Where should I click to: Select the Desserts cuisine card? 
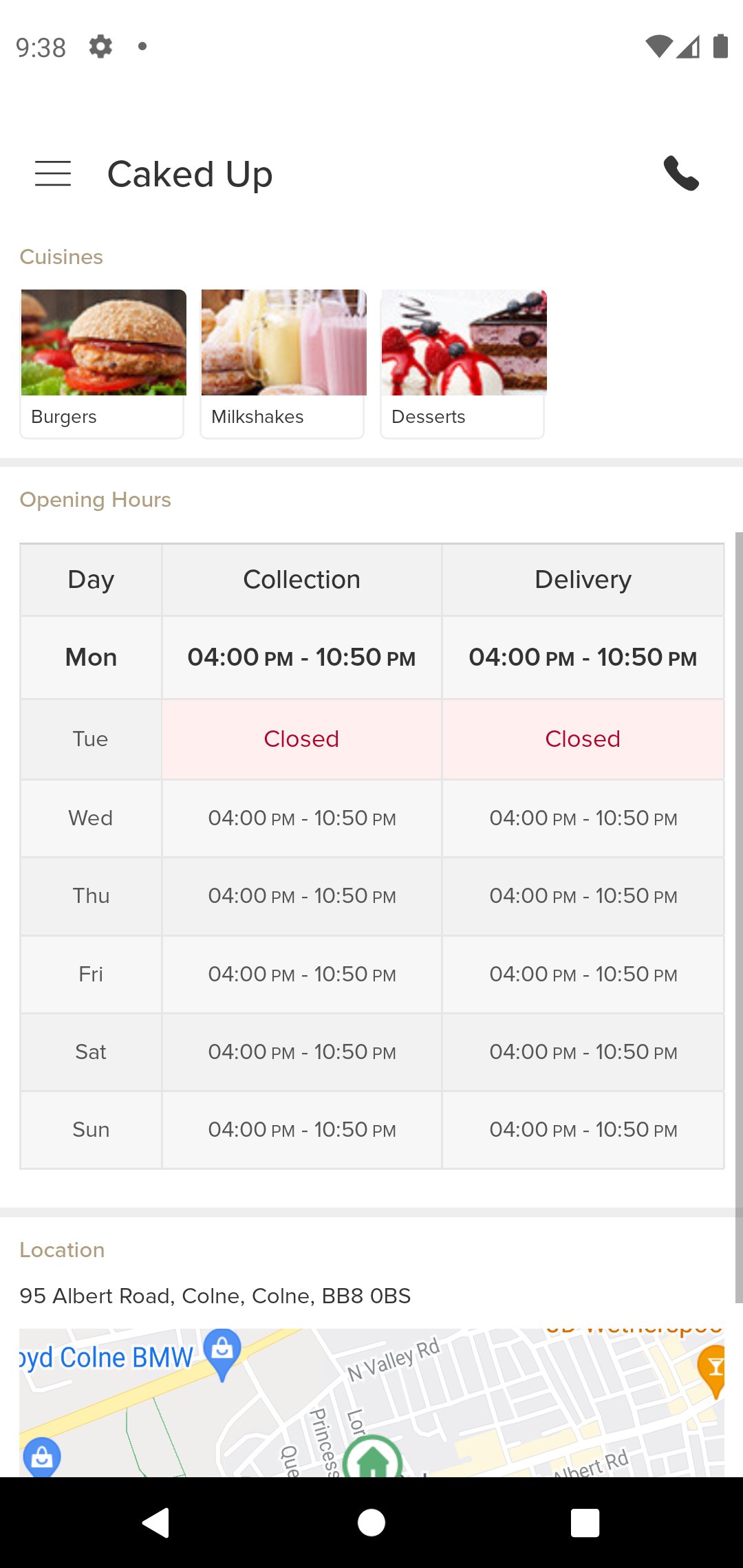463,363
